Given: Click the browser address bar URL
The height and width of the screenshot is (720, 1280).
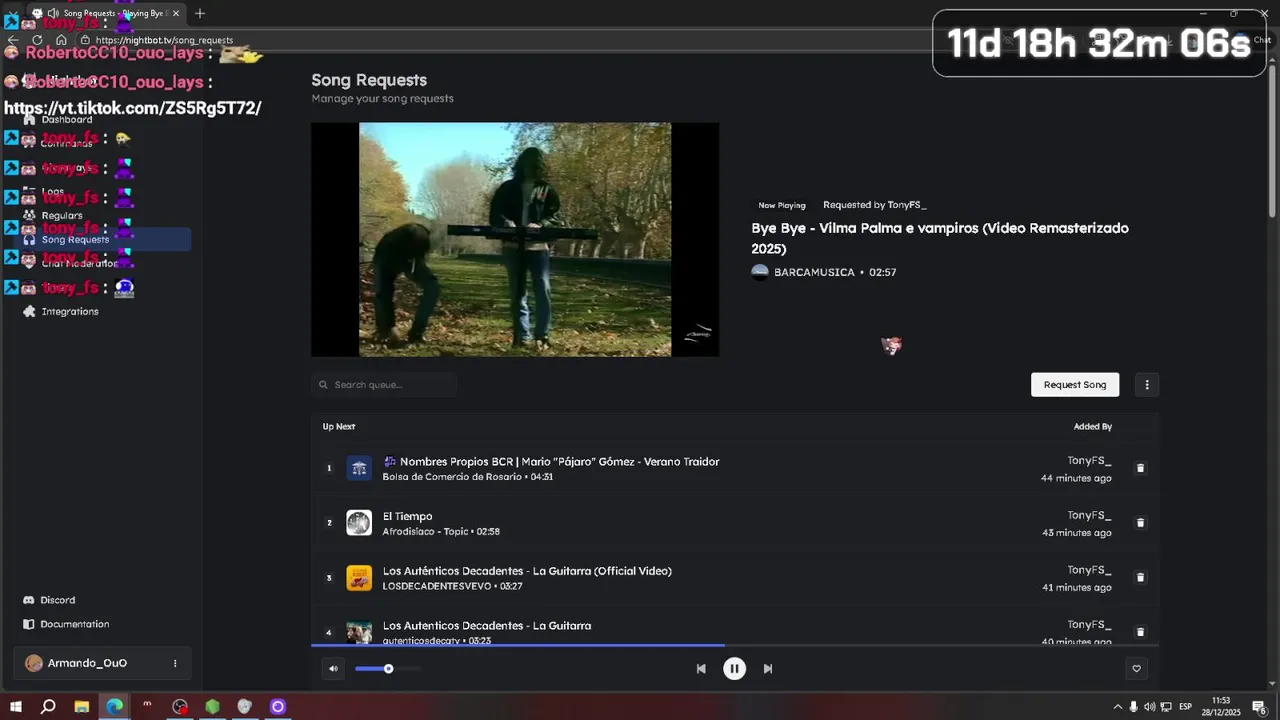Looking at the screenshot, I should (x=164, y=40).
